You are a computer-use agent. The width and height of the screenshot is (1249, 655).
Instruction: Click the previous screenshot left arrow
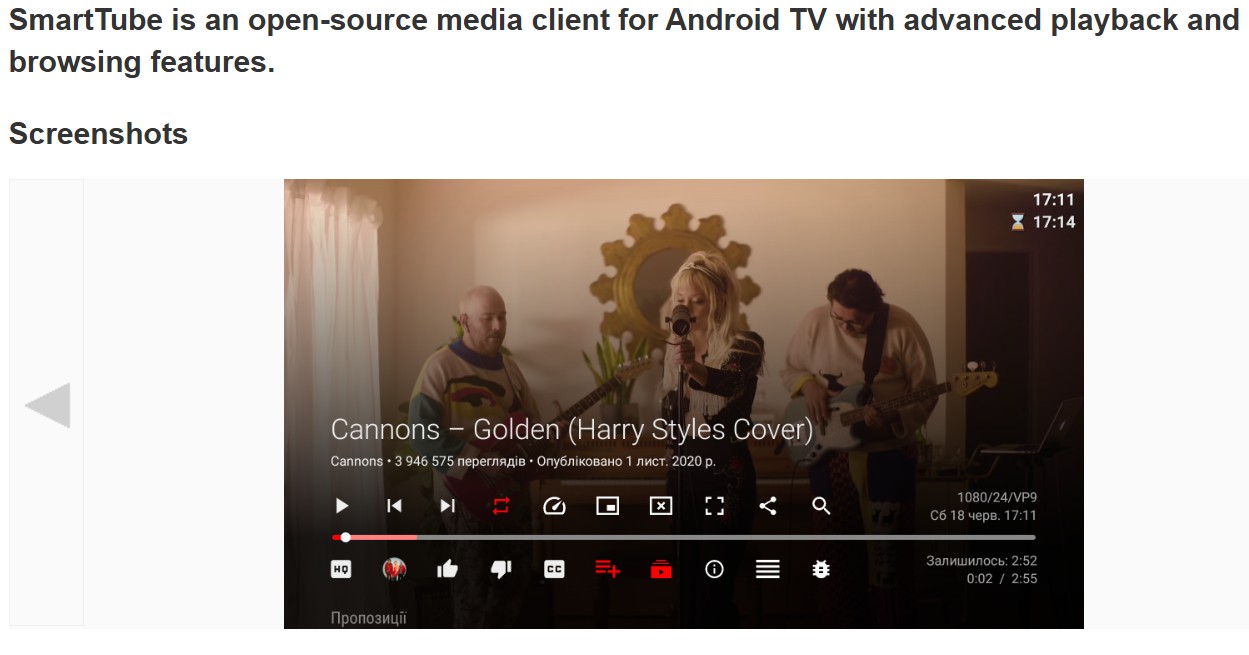click(x=47, y=404)
